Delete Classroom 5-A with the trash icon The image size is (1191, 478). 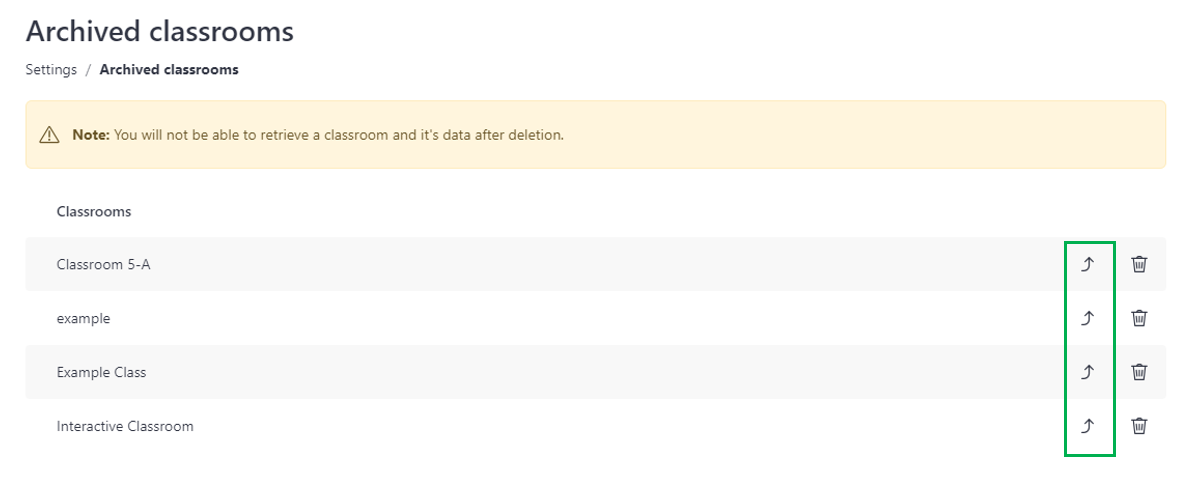[x=1139, y=264]
